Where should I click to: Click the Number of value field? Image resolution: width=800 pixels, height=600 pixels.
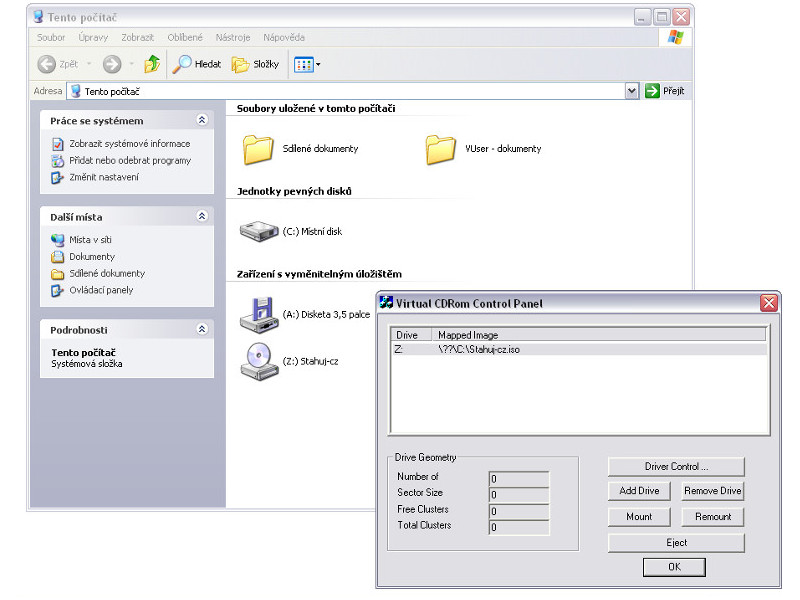(x=519, y=479)
